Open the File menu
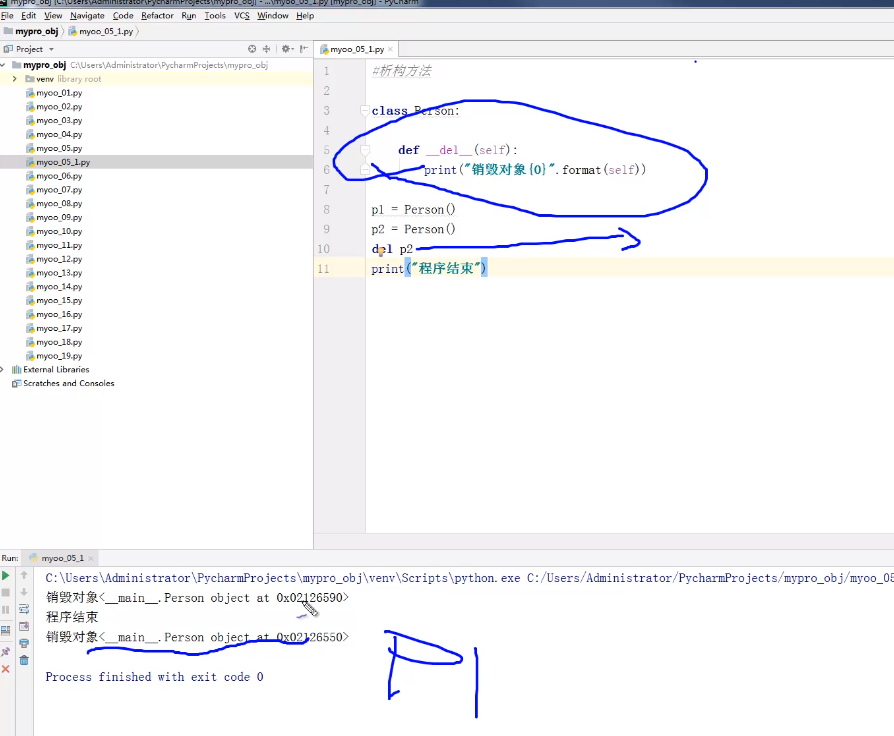Screen dimensions: 894x736 point(7,16)
